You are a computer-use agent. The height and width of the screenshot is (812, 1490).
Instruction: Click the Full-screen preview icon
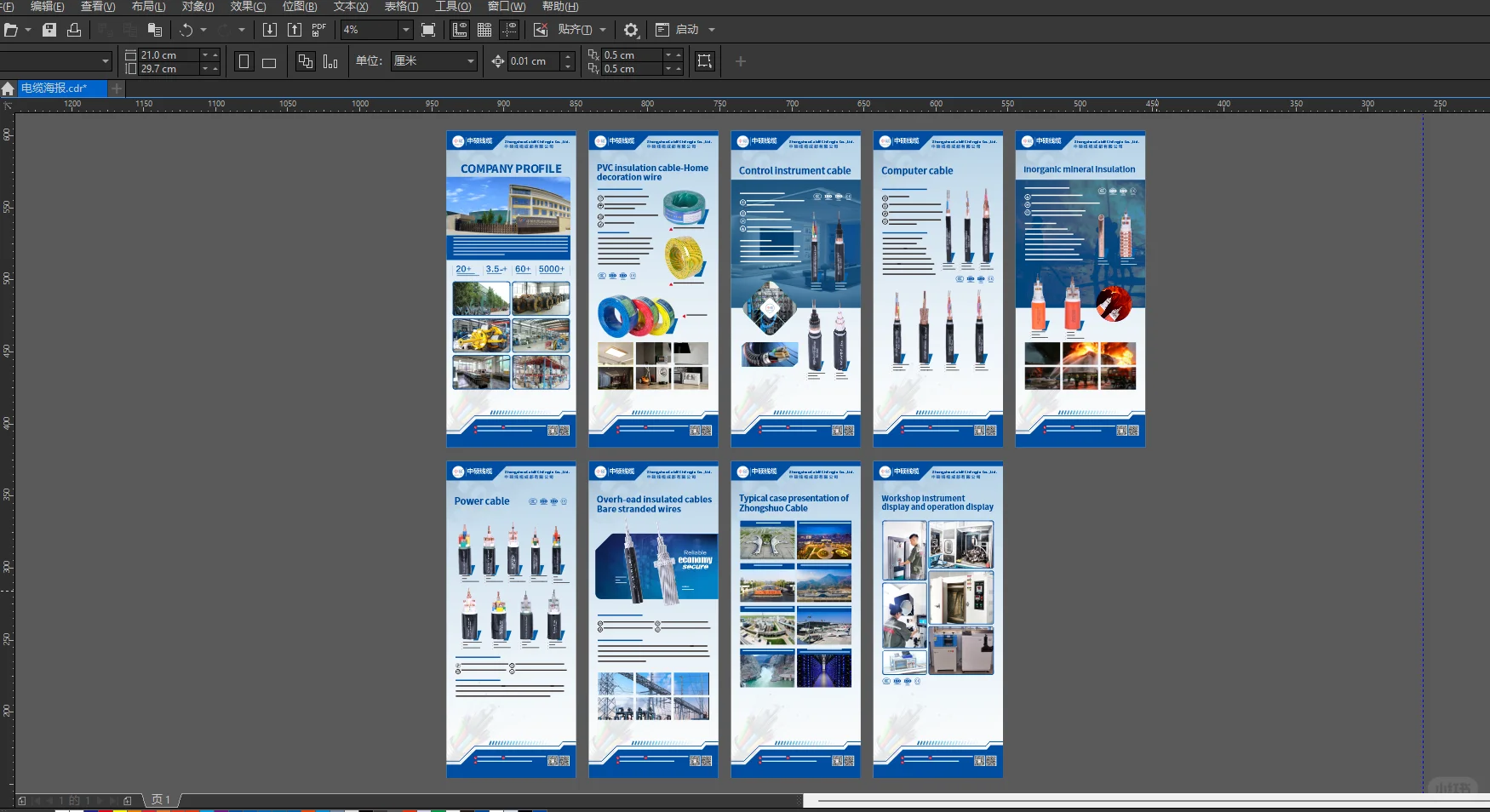[x=428, y=30]
